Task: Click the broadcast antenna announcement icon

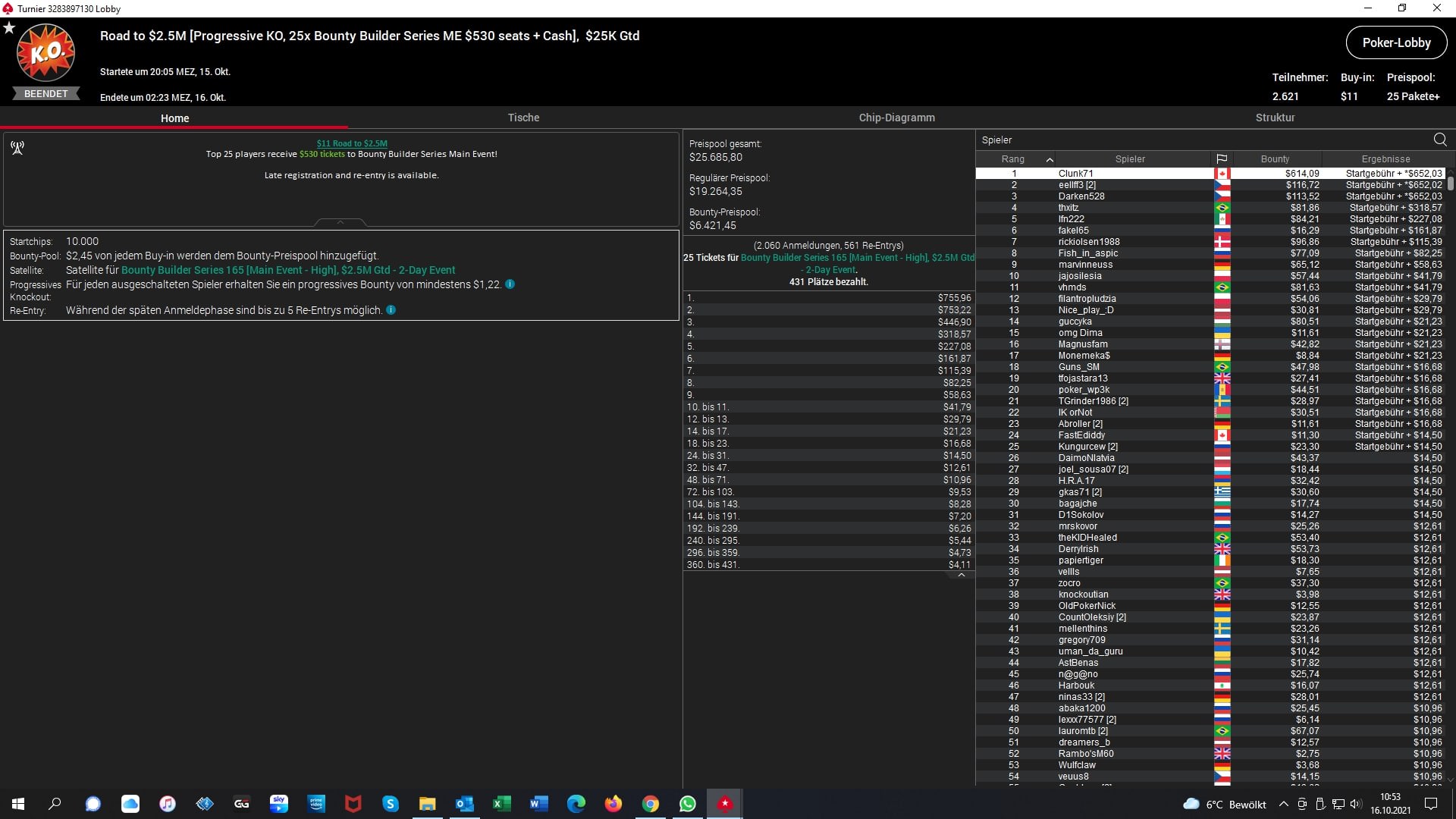Action: point(17,148)
